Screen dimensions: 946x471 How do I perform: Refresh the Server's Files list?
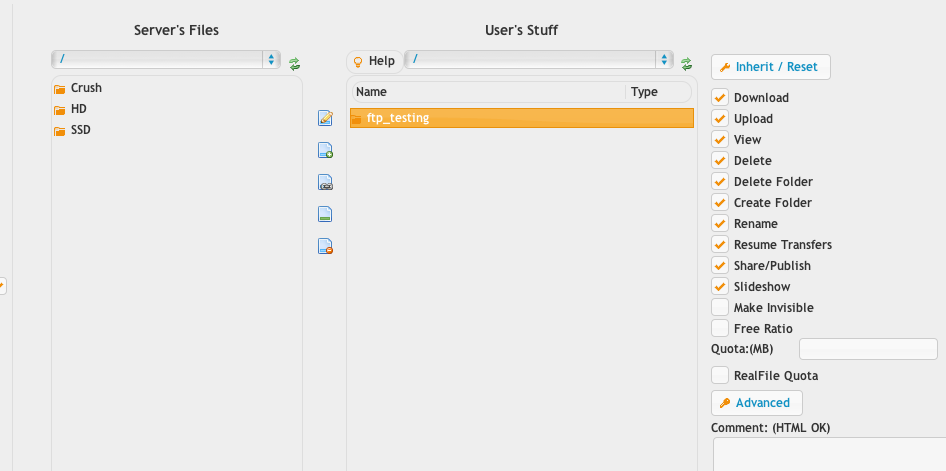coord(294,64)
